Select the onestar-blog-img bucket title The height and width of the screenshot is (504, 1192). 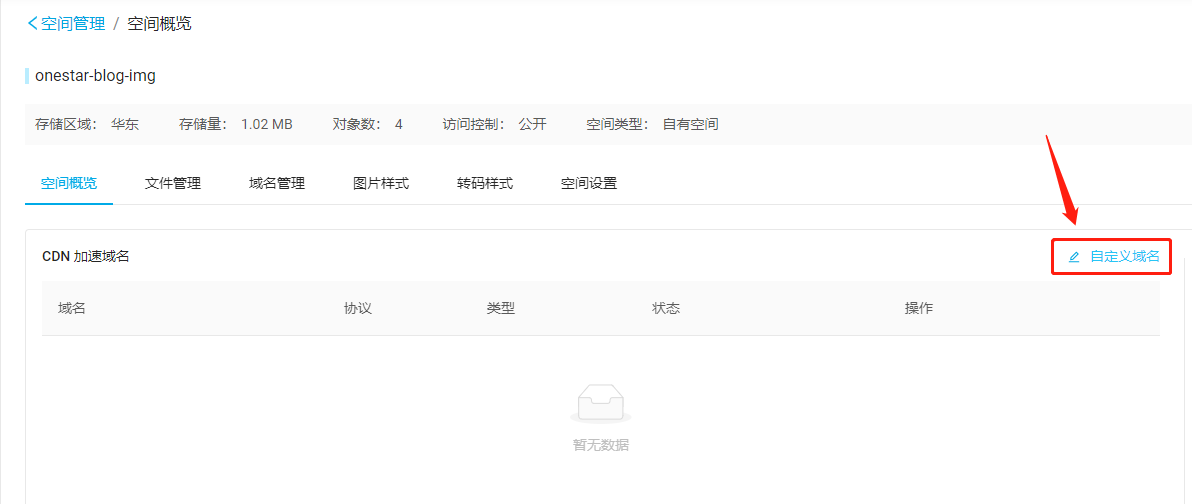(95, 75)
